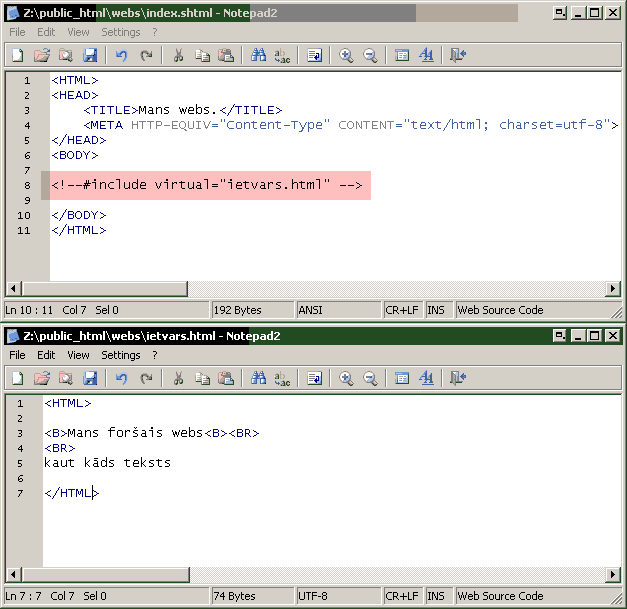The width and height of the screenshot is (627, 609).
Task: Click right scroll arrow in ietvars.html editor
Action: pos(612,575)
